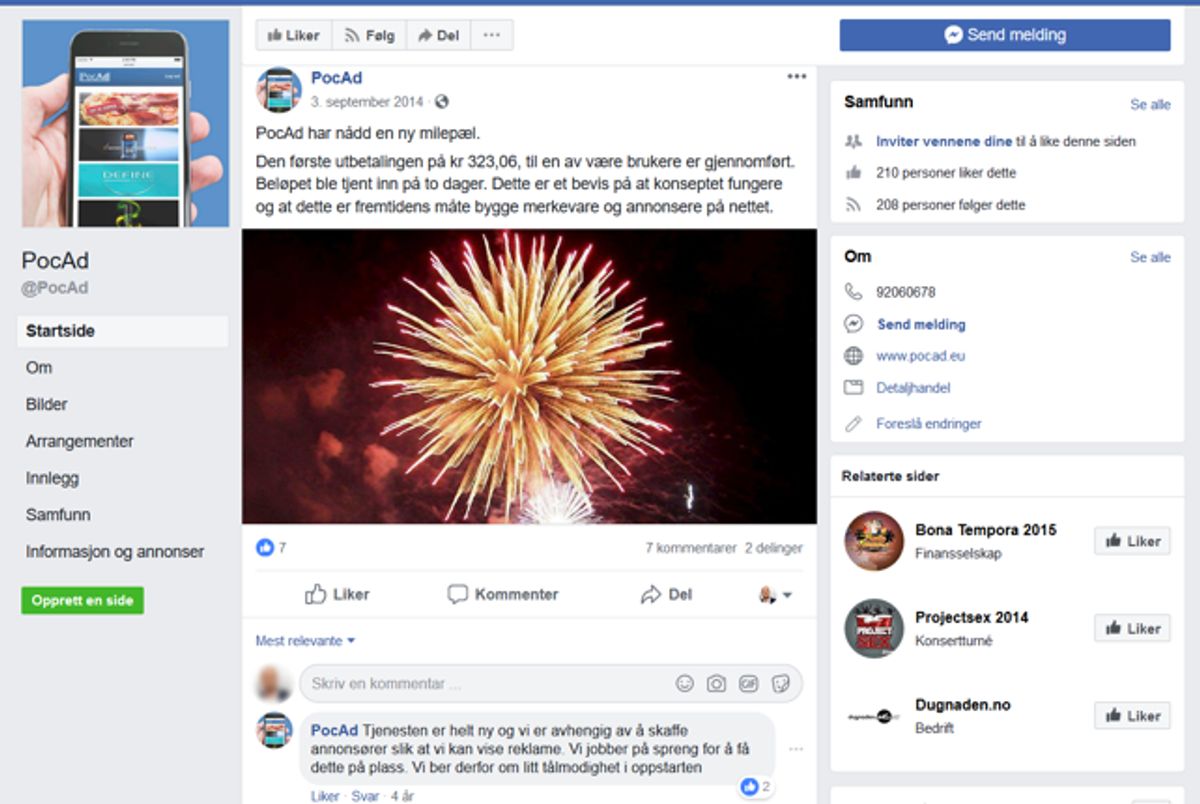Click the like reaction icon showing 7

pyautogui.click(x=265, y=547)
